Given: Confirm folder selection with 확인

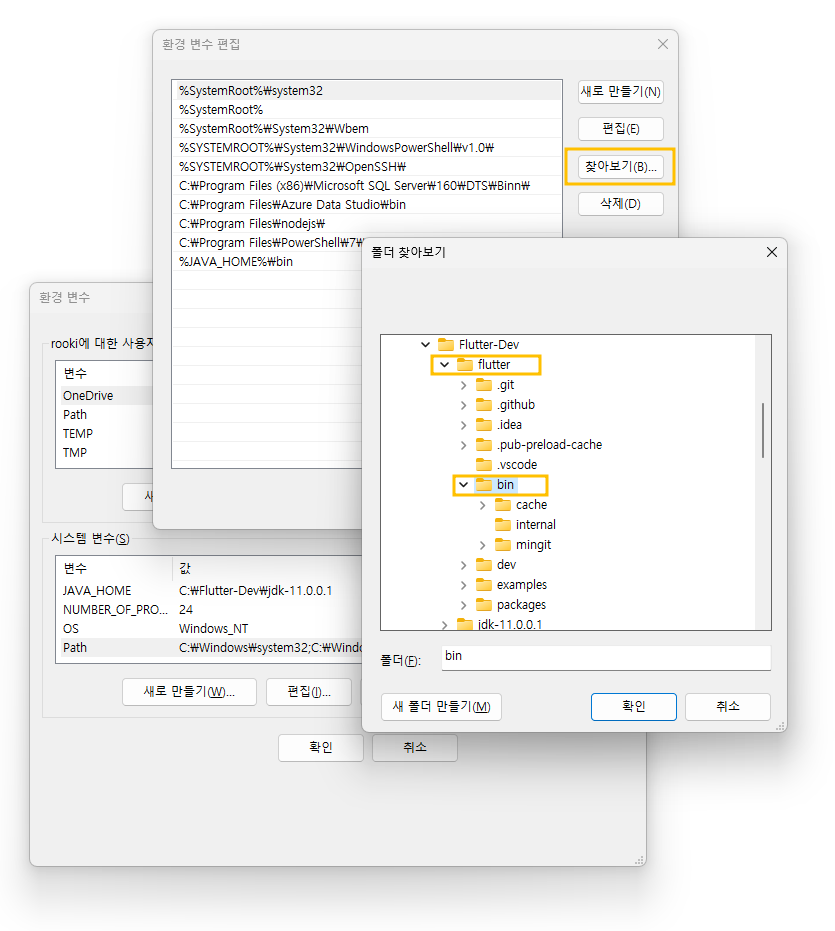Looking at the screenshot, I should pyautogui.click(x=634, y=707).
